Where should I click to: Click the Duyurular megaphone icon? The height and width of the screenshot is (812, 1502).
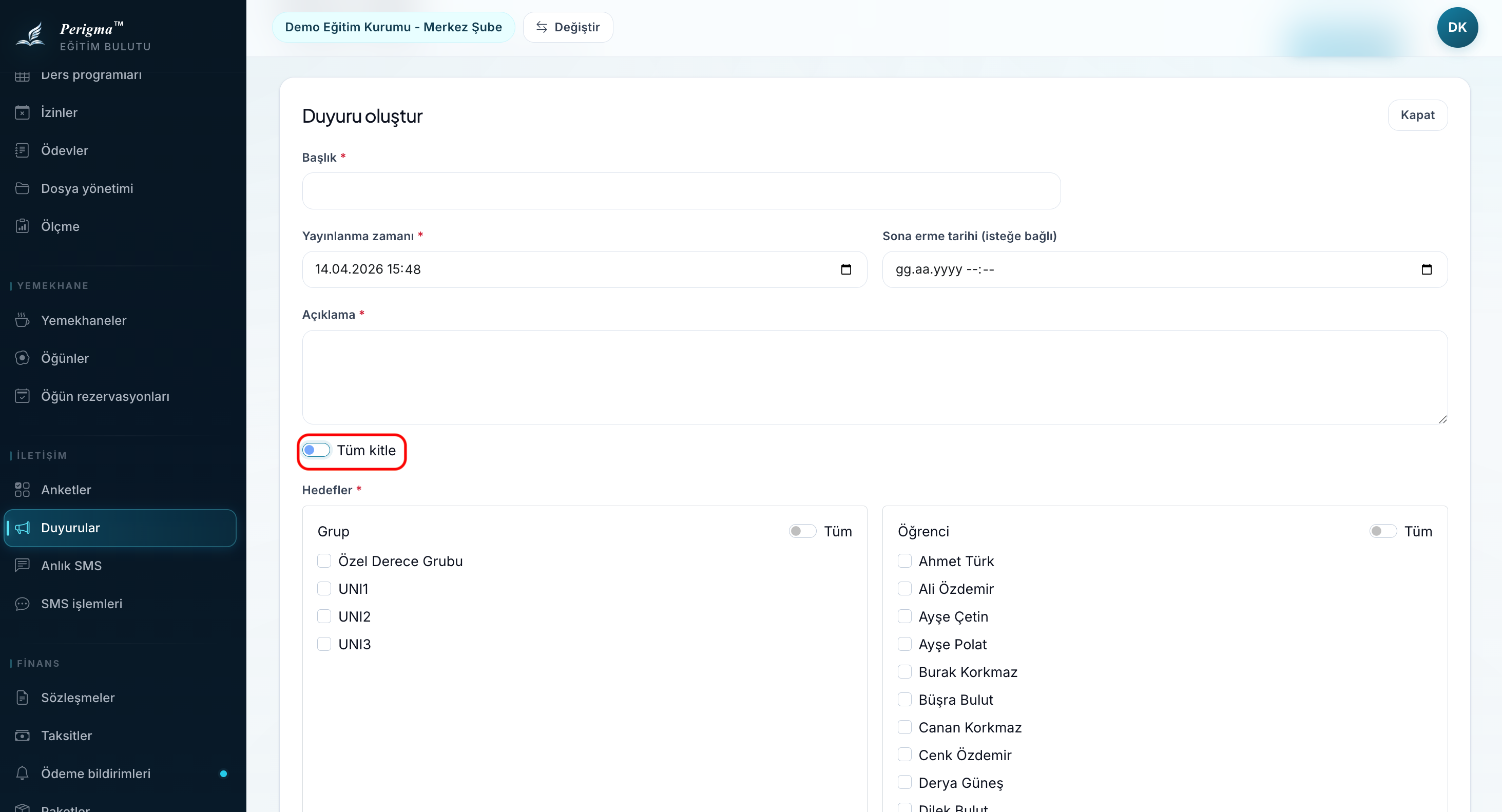pos(22,528)
